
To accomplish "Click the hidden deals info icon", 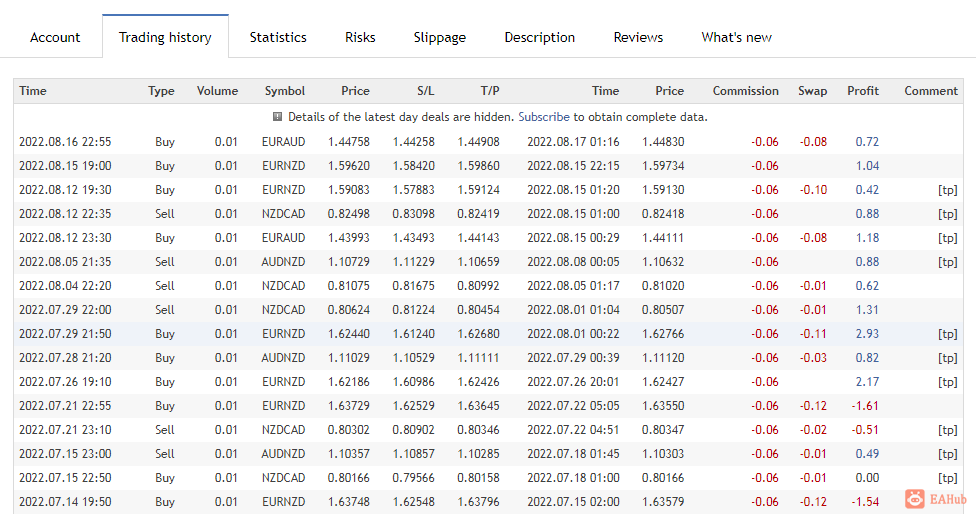I will 278,116.
